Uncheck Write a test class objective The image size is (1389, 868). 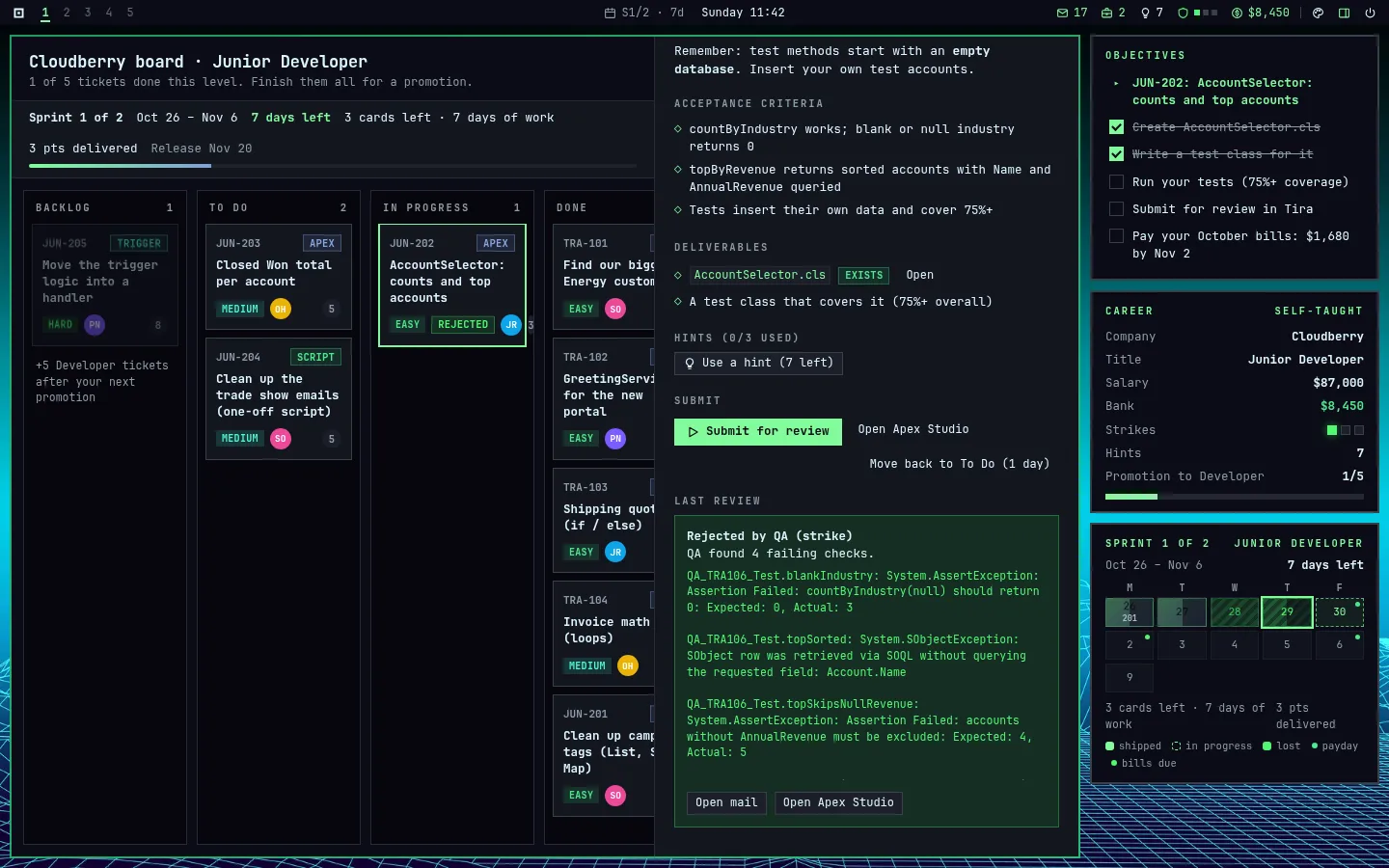click(1116, 154)
